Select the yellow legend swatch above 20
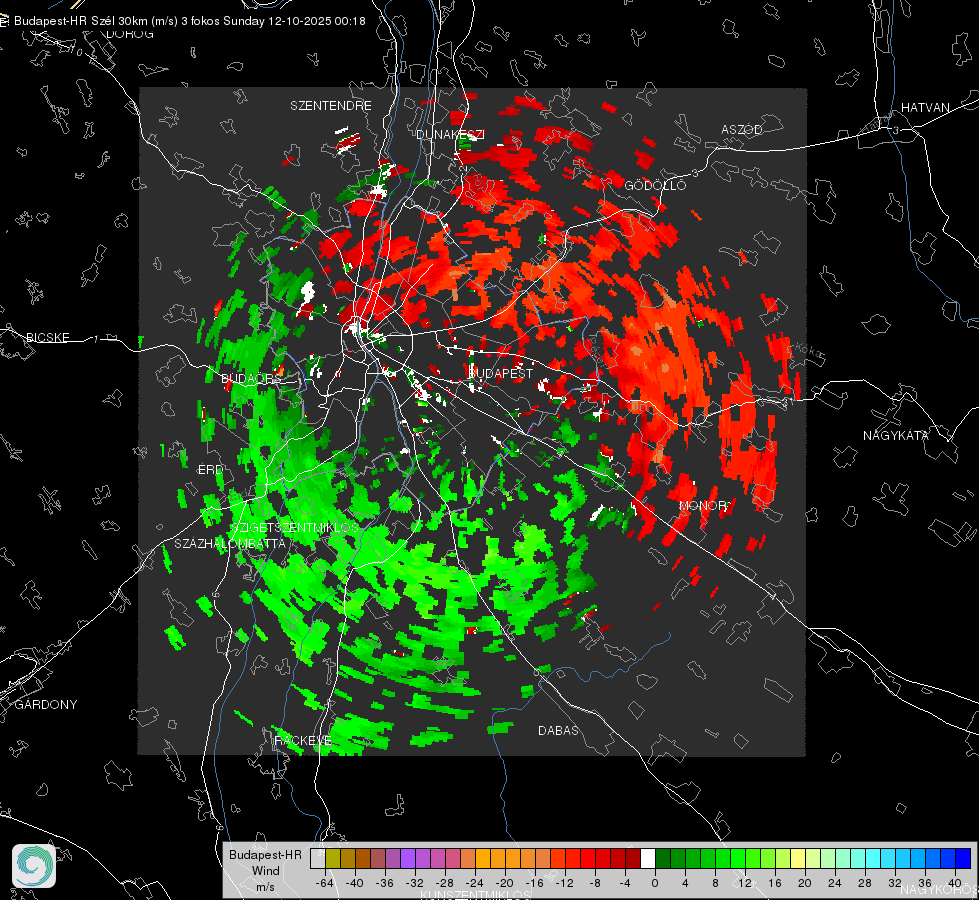This screenshot has height=900, width=979. click(798, 859)
